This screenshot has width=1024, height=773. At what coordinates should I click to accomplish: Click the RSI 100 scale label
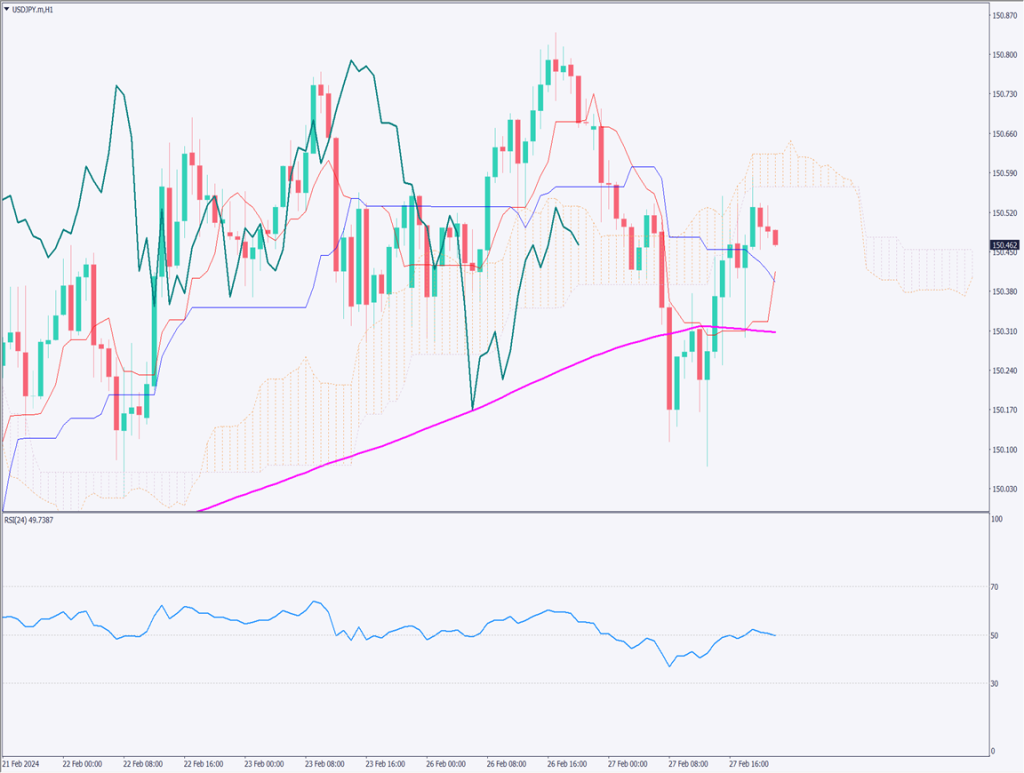[x=995, y=519]
